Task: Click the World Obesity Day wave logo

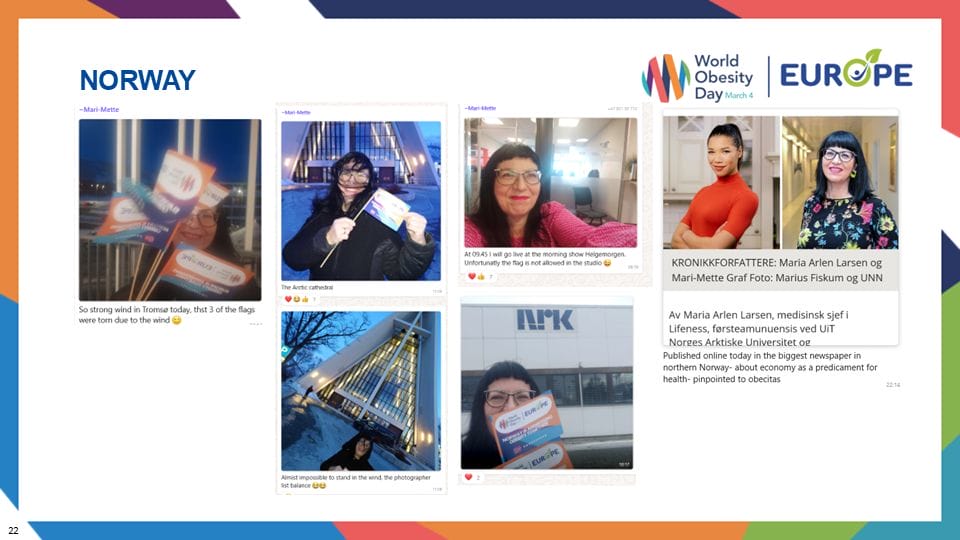Action: [660, 77]
